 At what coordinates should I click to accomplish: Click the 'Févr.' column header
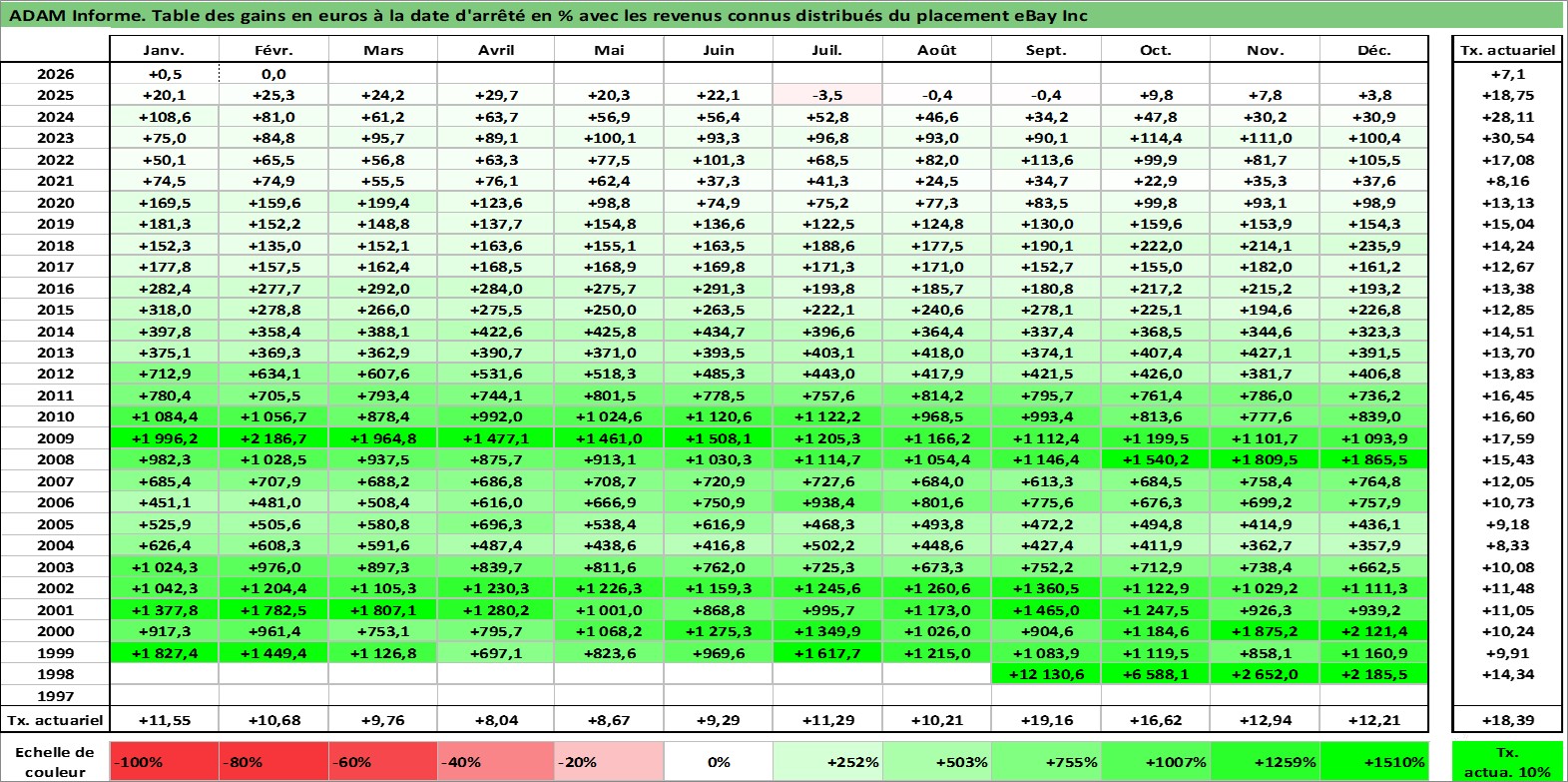pos(273,50)
